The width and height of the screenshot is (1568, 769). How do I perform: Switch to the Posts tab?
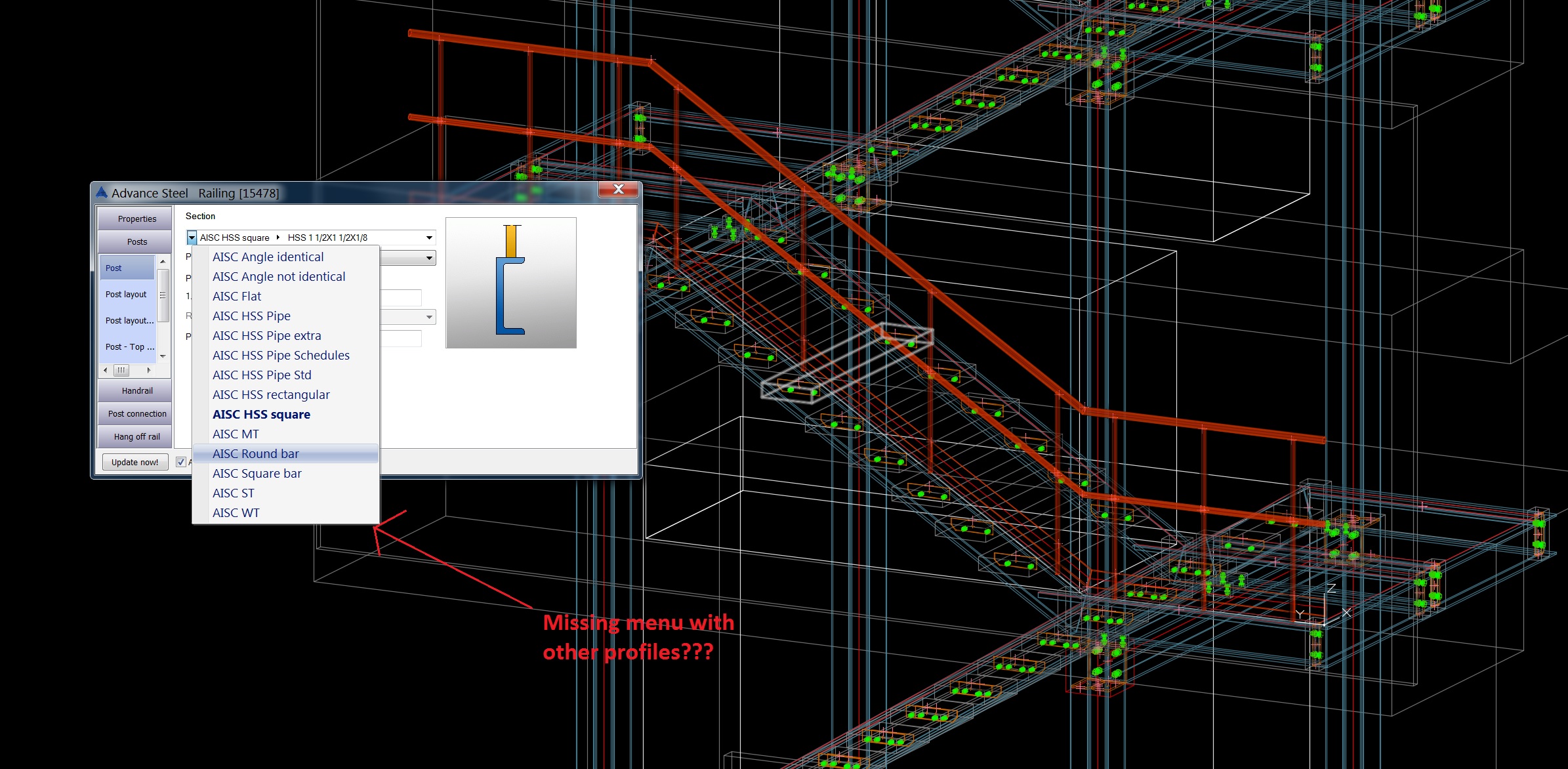click(134, 241)
